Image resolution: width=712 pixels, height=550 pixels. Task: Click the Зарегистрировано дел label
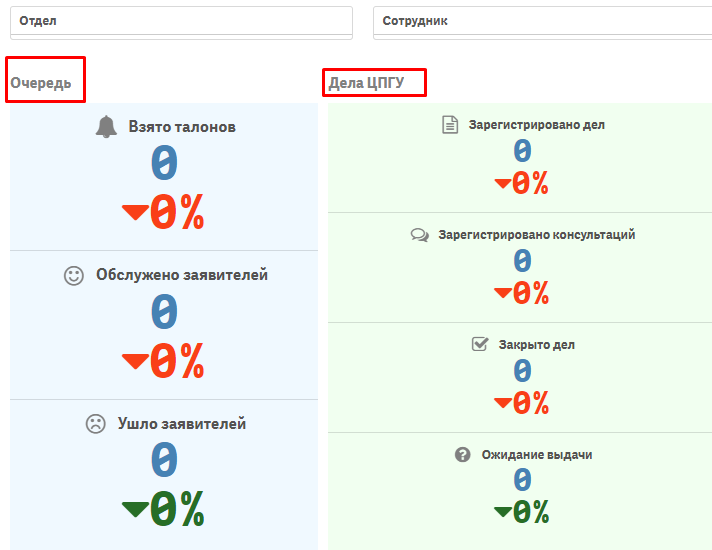537,125
